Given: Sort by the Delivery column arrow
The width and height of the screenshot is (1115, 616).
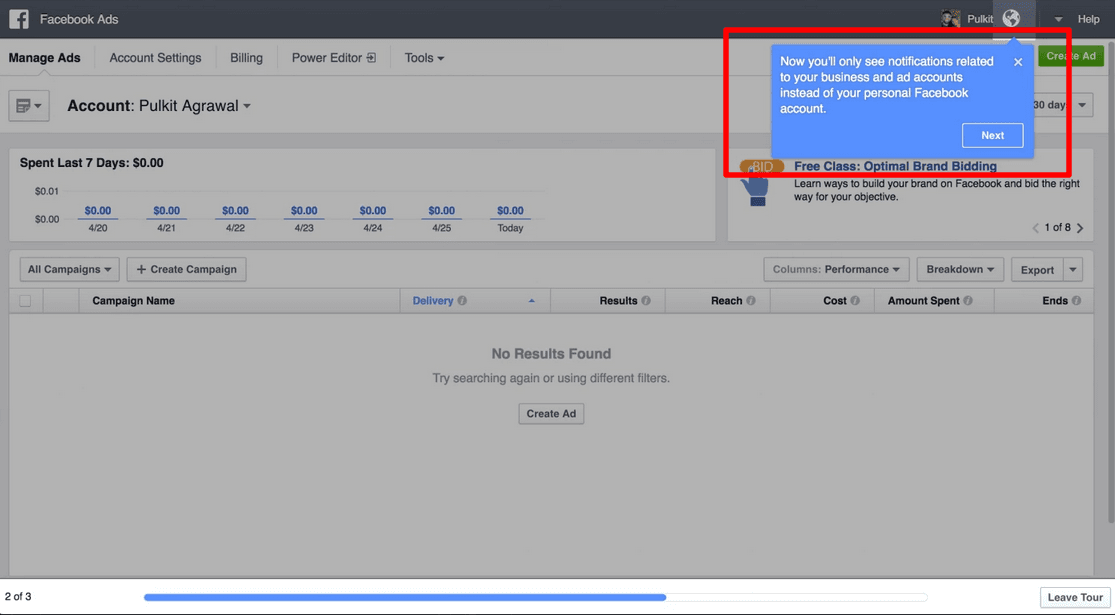Looking at the screenshot, I should 531,301.
